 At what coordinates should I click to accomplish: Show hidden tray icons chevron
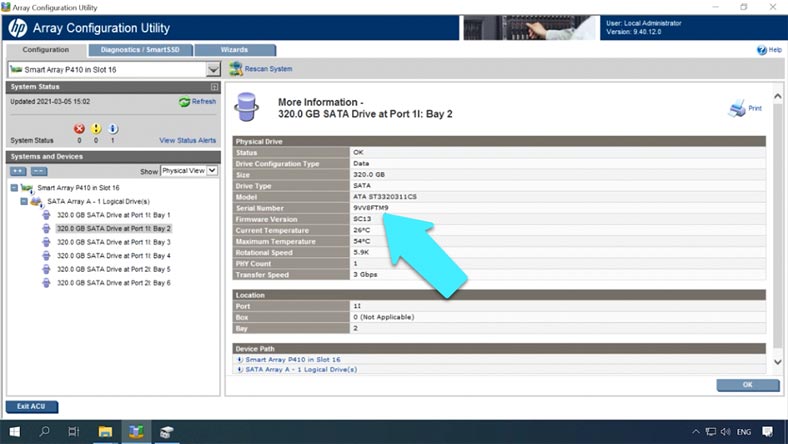696,431
